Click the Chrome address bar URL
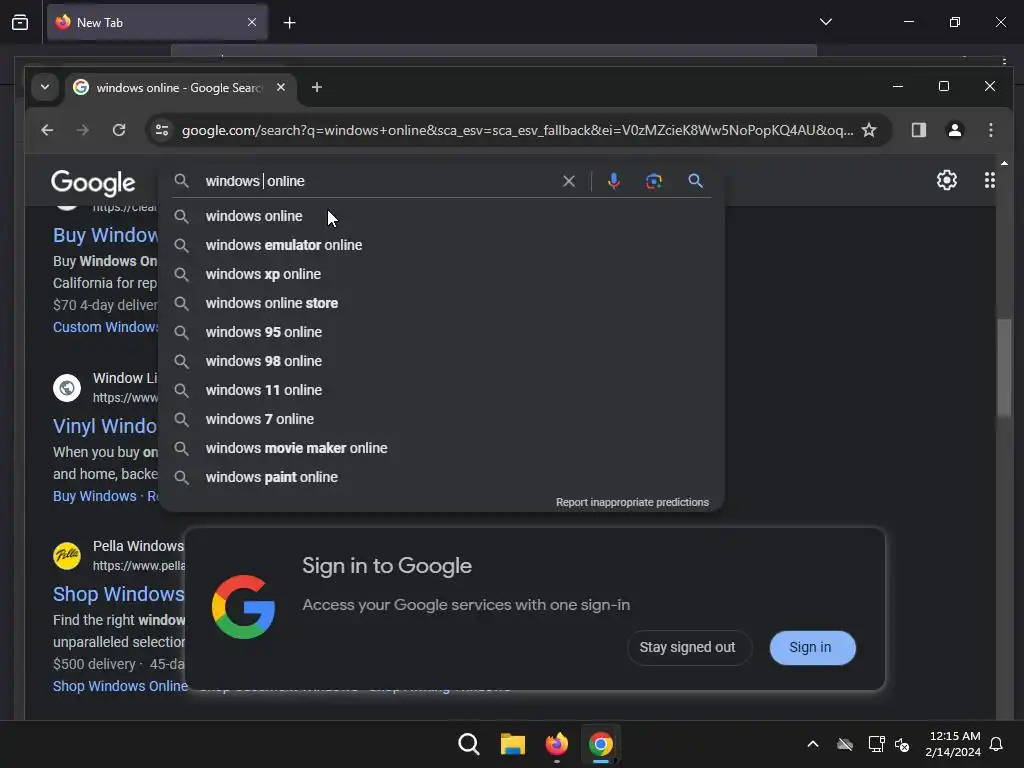This screenshot has height=768, width=1024. (x=517, y=130)
